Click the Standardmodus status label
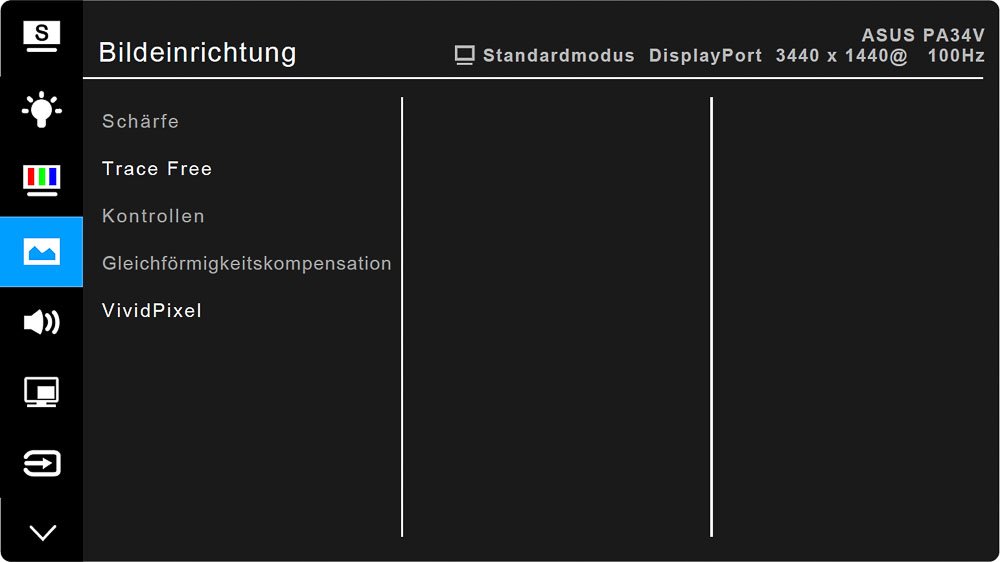 coord(559,55)
